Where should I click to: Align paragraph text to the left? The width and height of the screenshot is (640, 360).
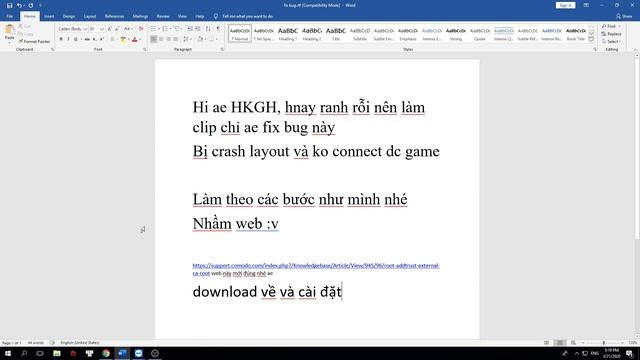(153, 39)
